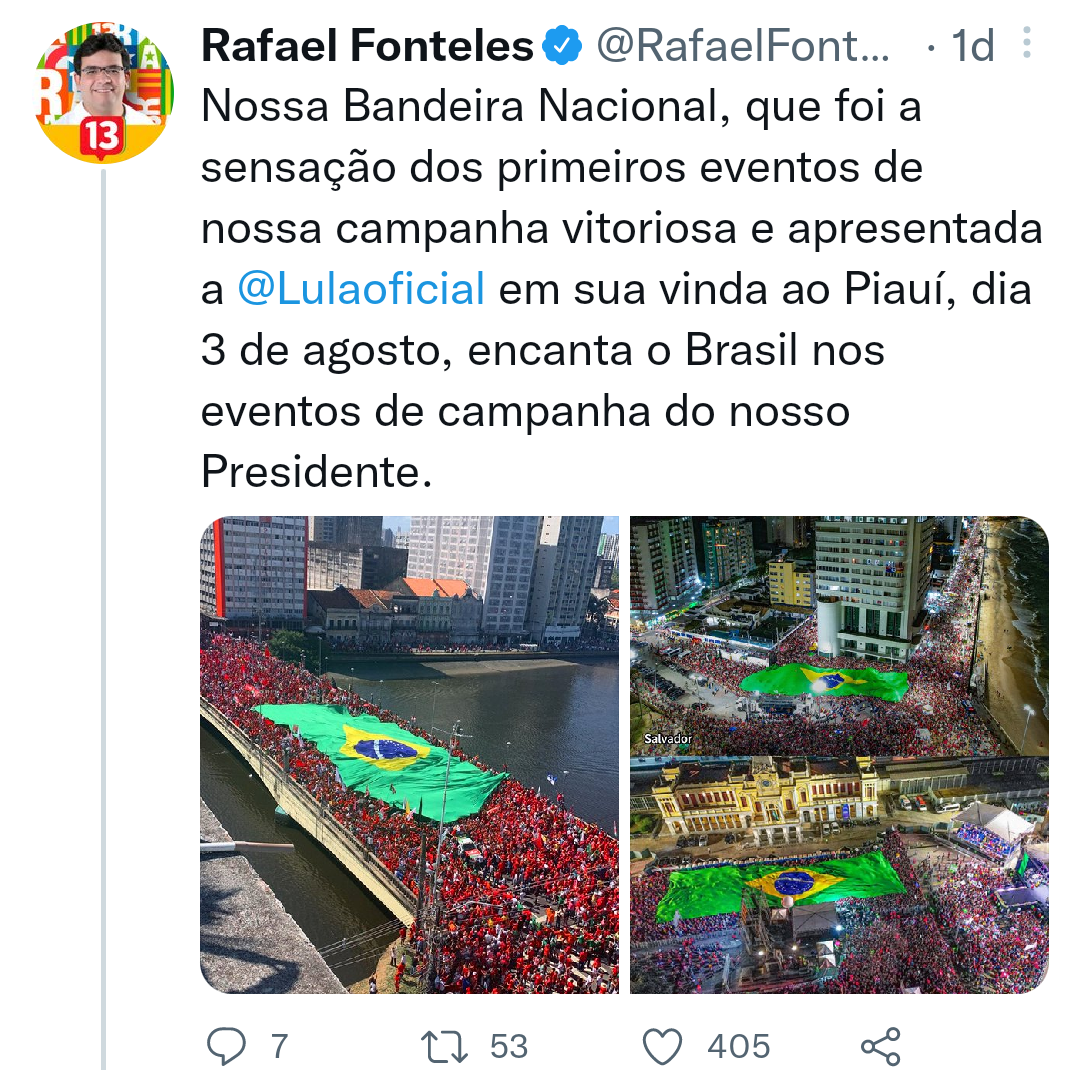The image size is (1080, 1070).
Task: Click the Rafael Fonteles display name
Action: coord(367,46)
